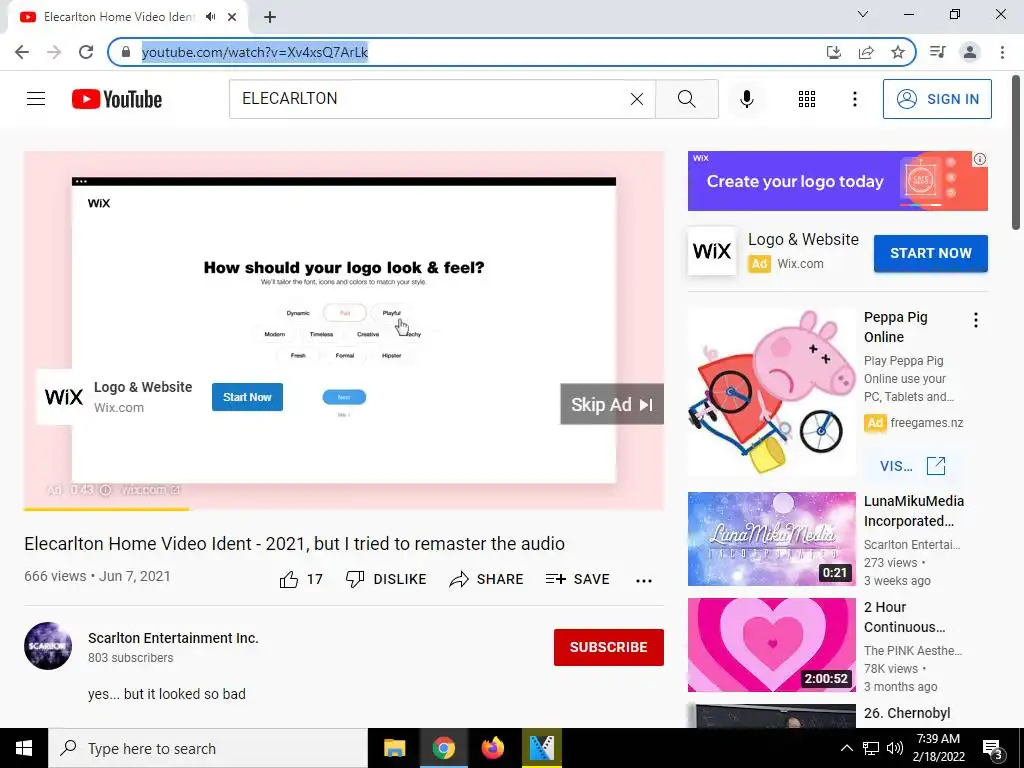The image size is (1024, 768).
Task: Switch to Firefox on the taskbar
Action: pos(493,748)
